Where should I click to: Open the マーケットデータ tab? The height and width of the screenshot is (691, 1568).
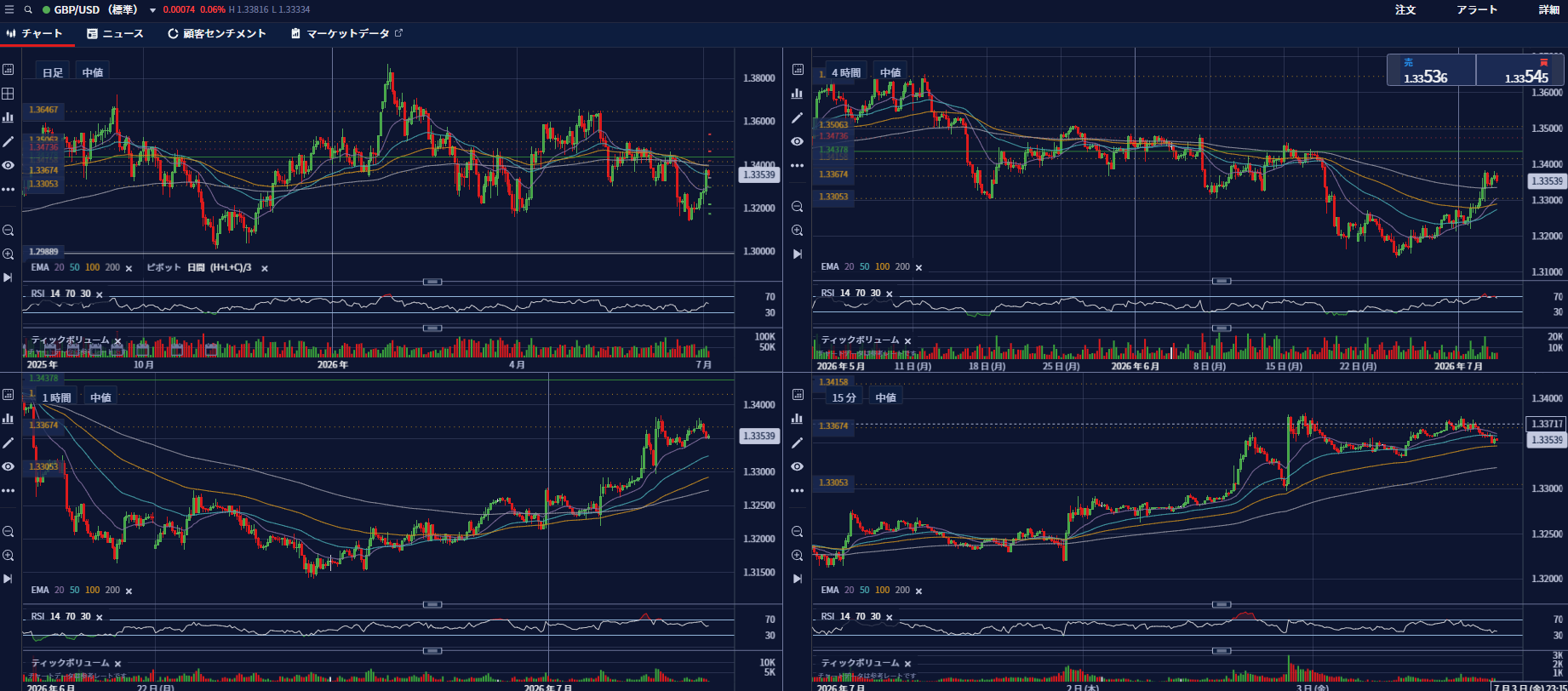pyautogui.click(x=346, y=34)
